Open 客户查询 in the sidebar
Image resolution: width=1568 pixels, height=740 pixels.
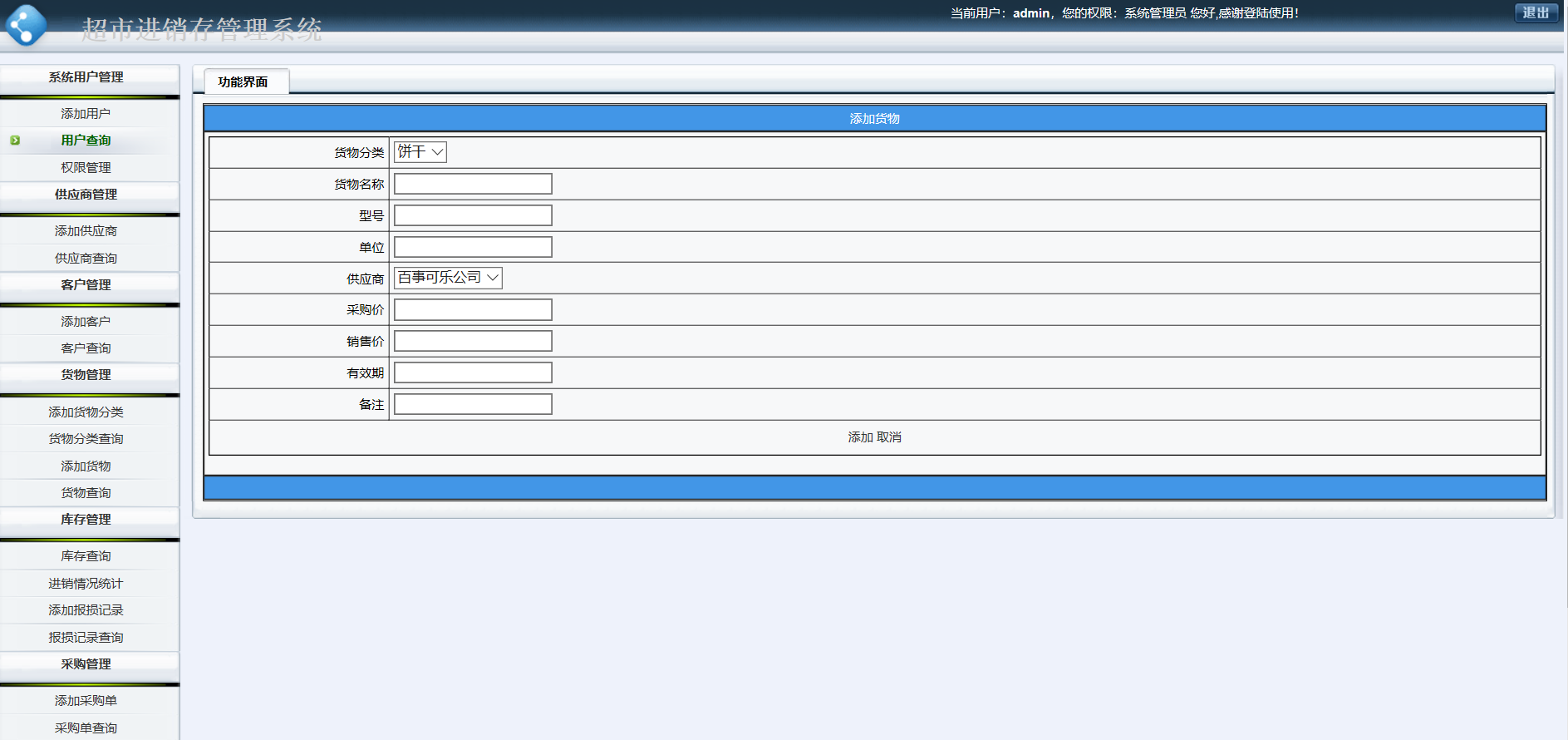coord(86,348)
